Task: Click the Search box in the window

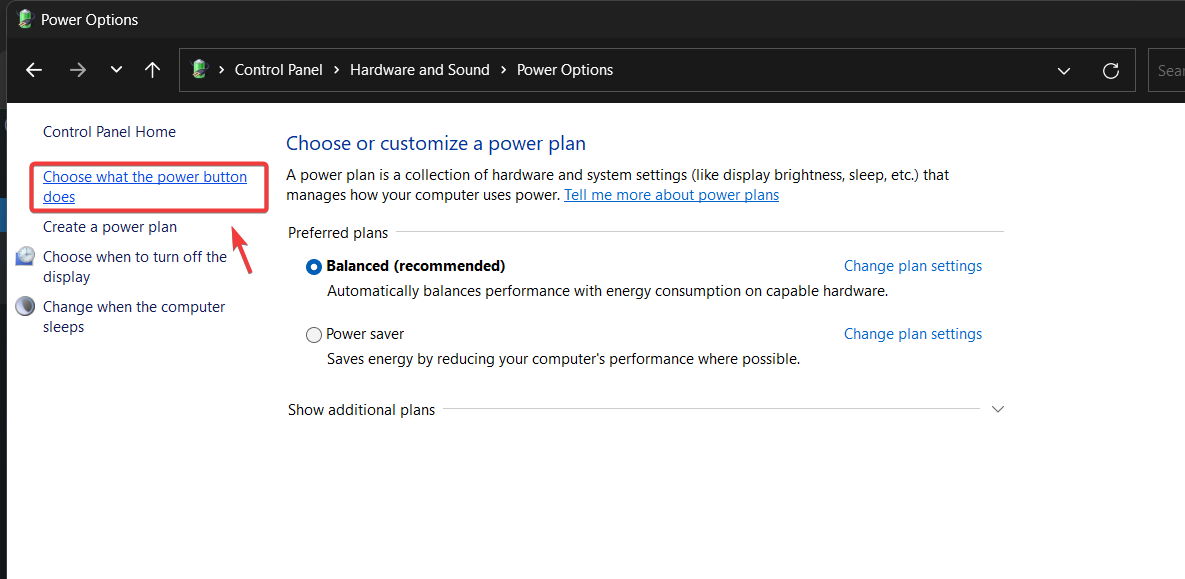Action: (x=1168, y=70)
